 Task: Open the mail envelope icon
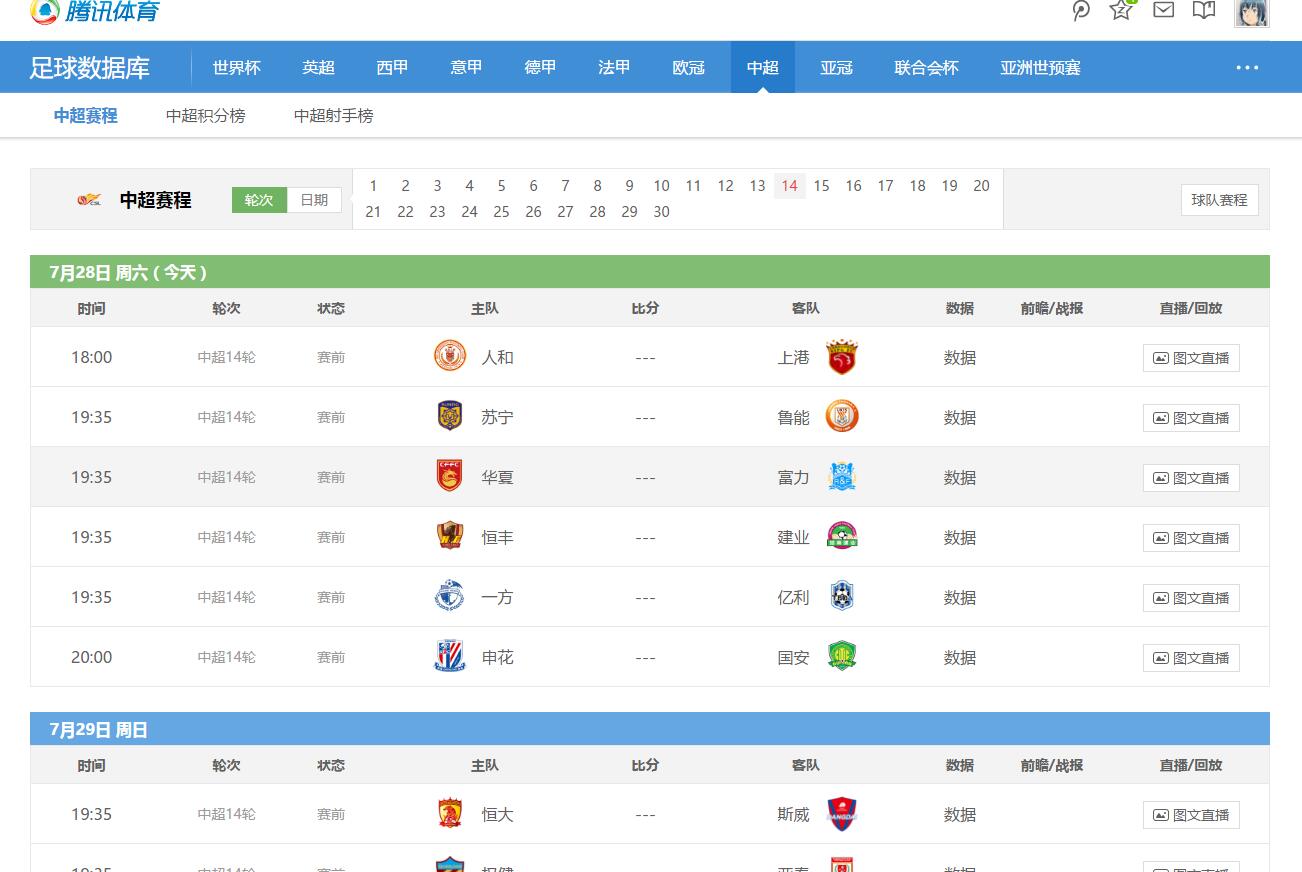click(1162, 12)
